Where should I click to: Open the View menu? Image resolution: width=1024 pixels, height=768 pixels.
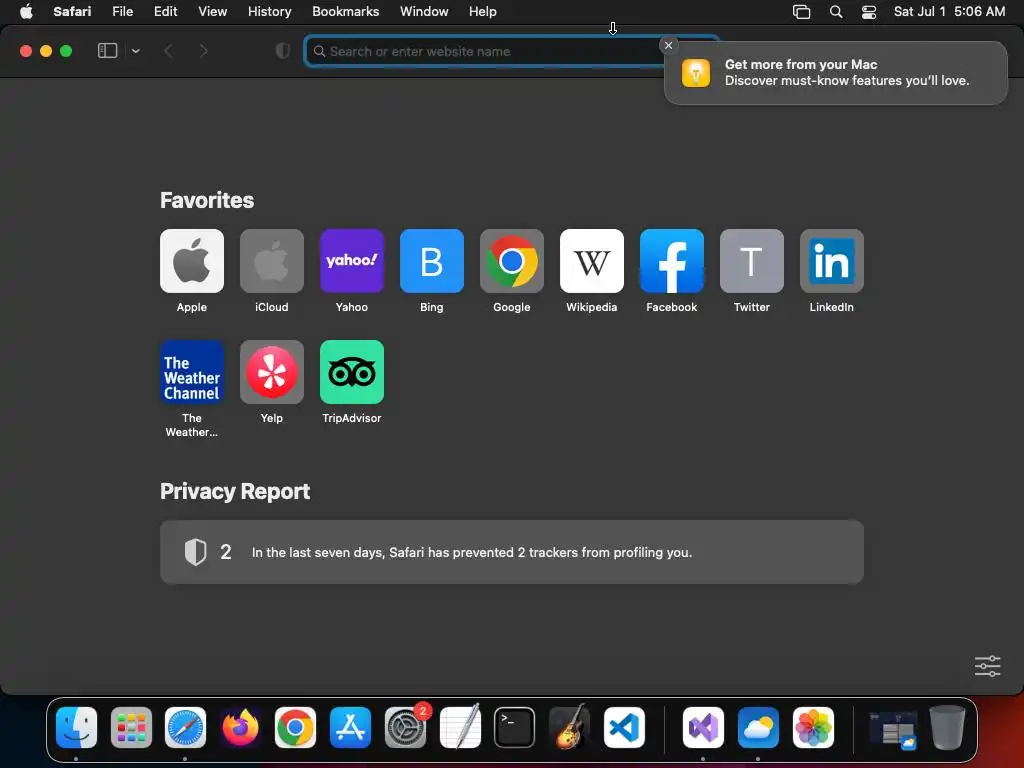click(x=212, y=11)
